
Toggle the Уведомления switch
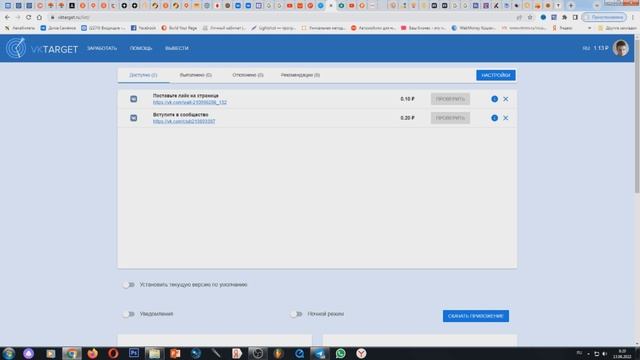pos(129,314)
